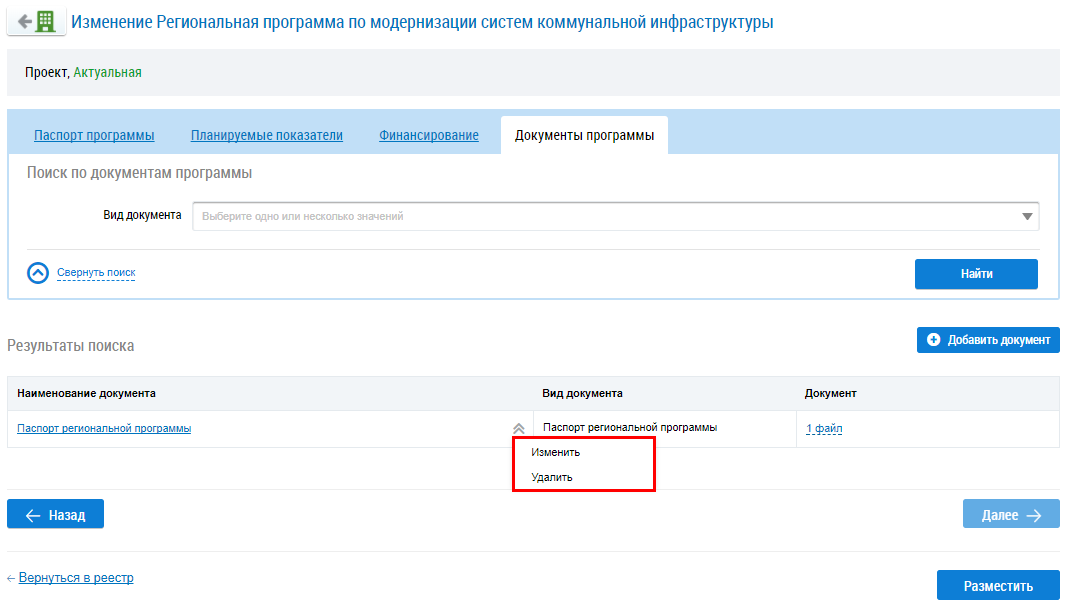Click the Далее next button

tap(1011, 515)
